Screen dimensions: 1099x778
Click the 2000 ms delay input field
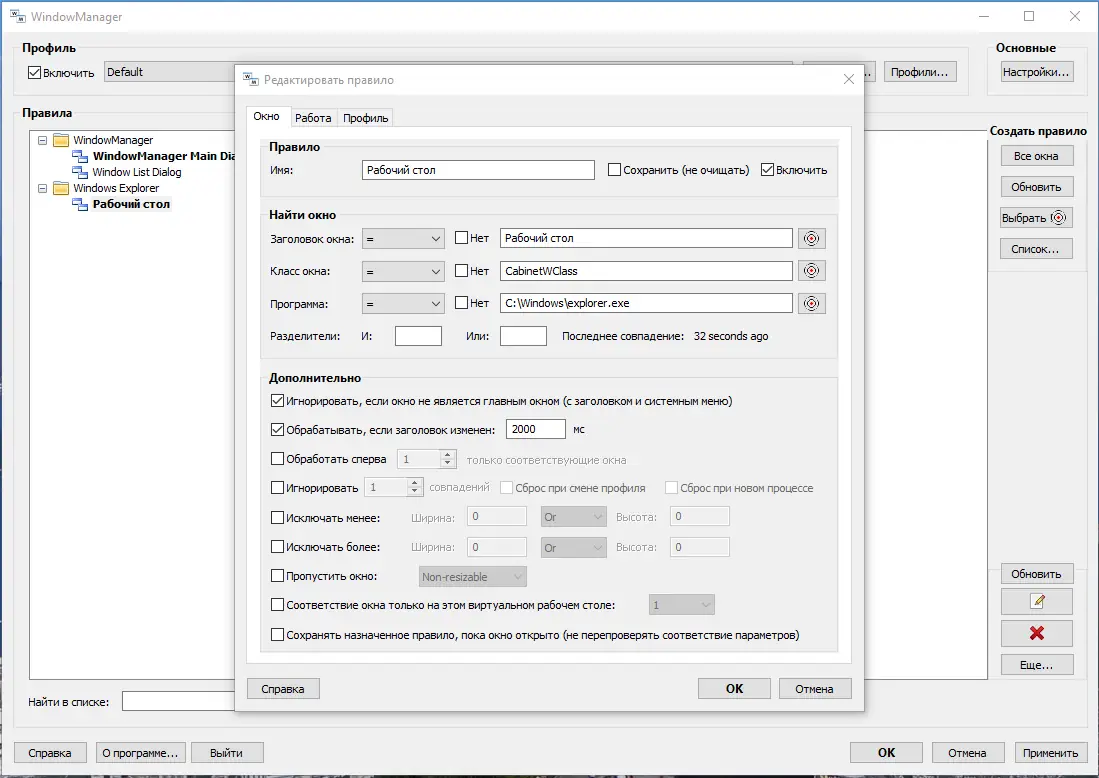[x=535, y=429]
